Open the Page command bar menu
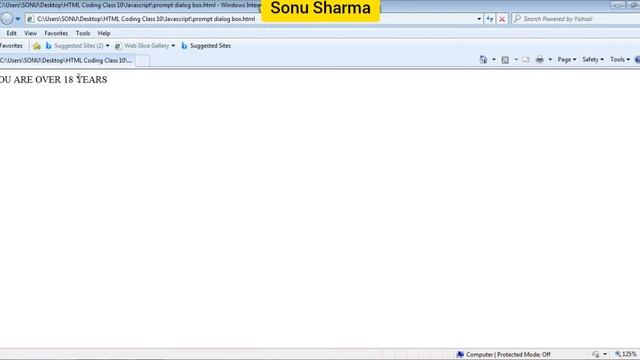Image resolution: width=640 pixels, height=360 pixels. [x=567, y=60]
